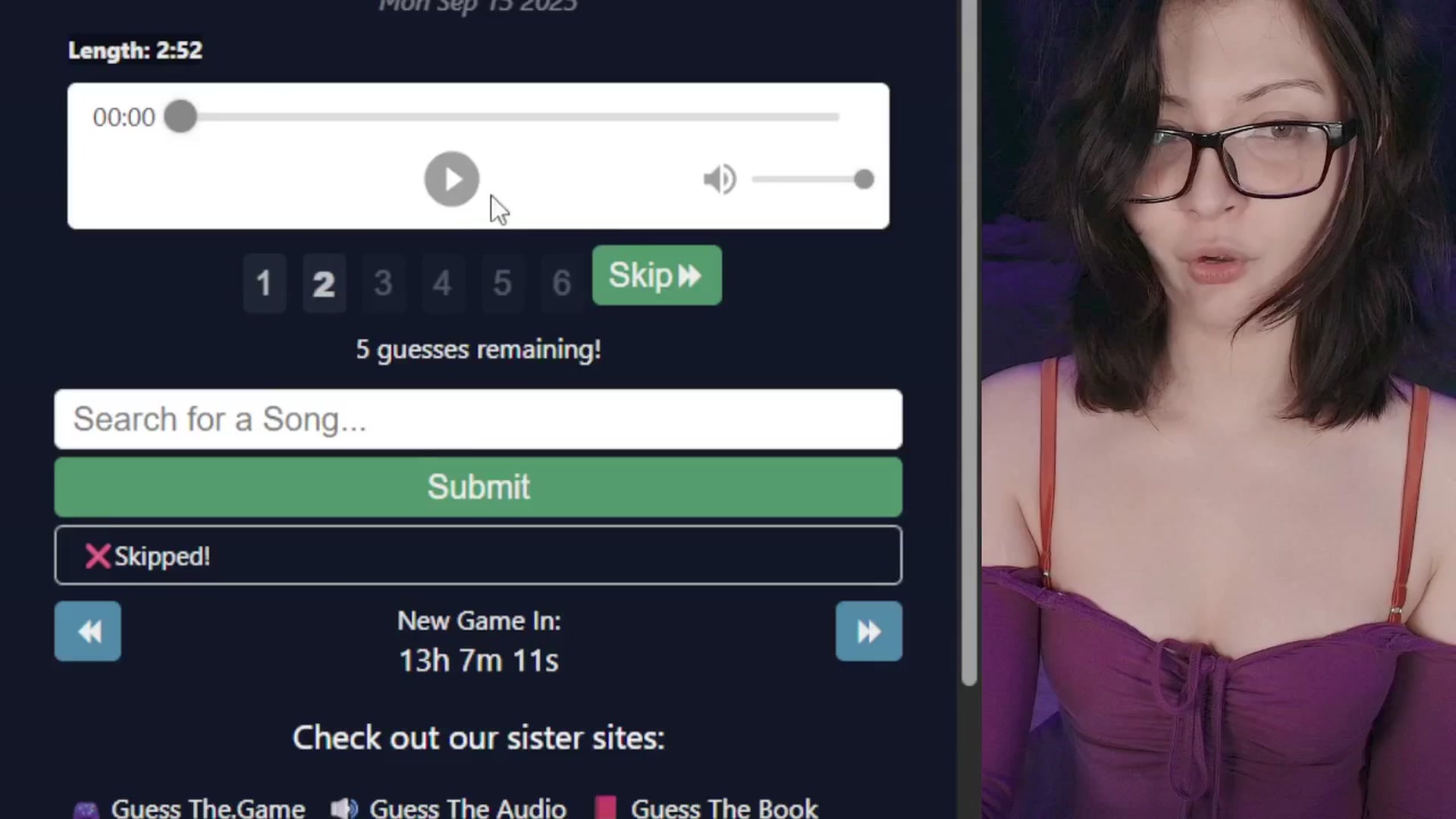Image resolution: width=1456 pixels, height=819 pixels.
Task: Click the 13h 7m 11s countdown timer
Action: 479,661
